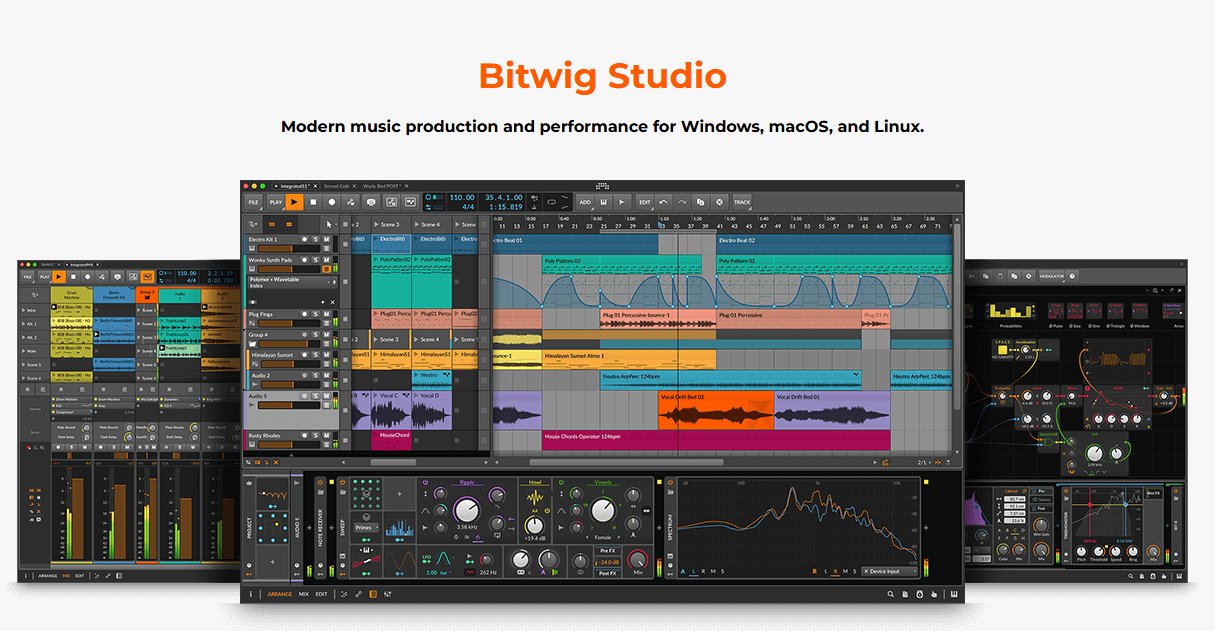Click the tempo value 110.00
The width and height of the screenshot is (1215, 631).
462,197
